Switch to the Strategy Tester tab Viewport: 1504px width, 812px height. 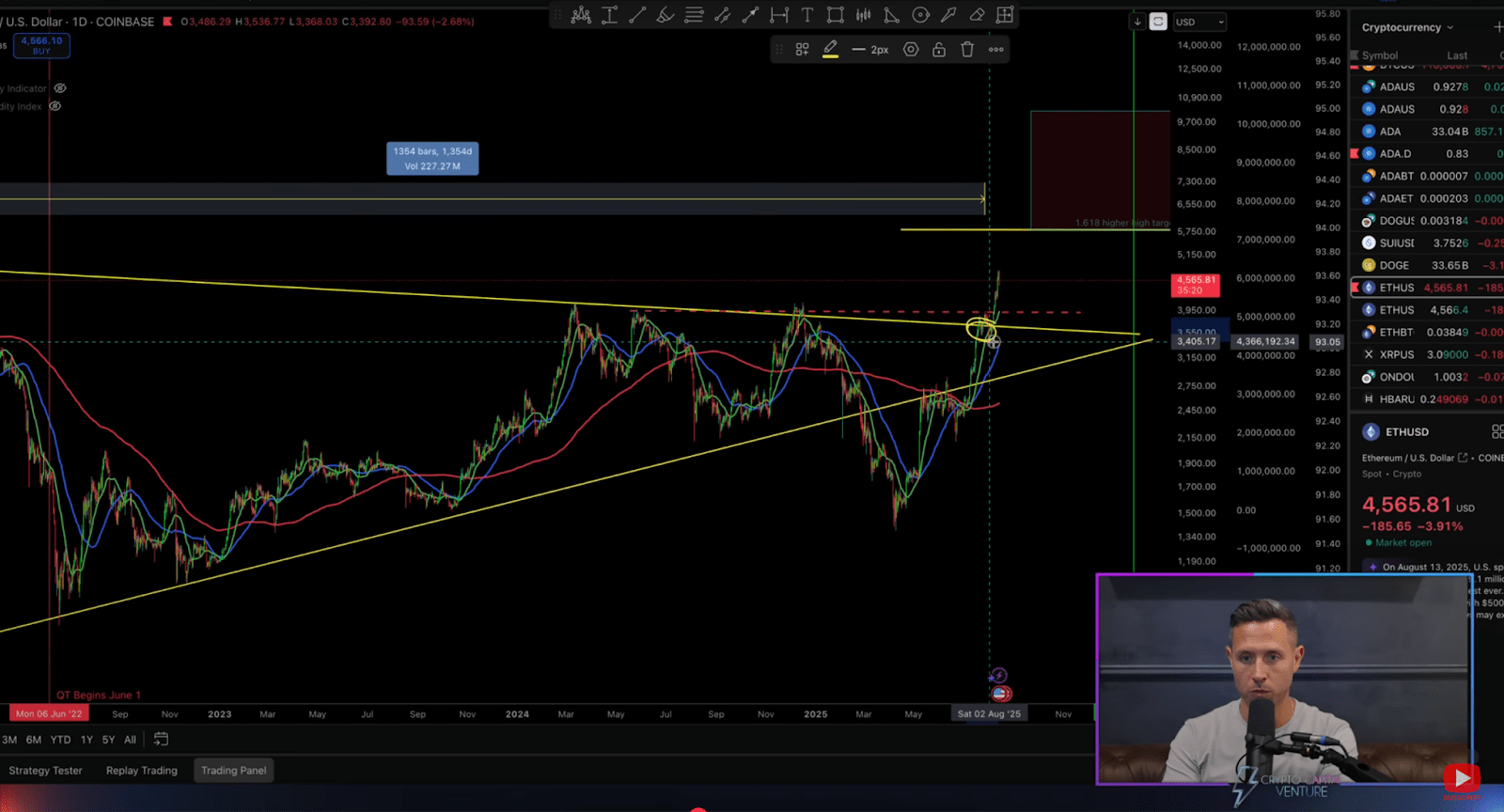point(46,771)
